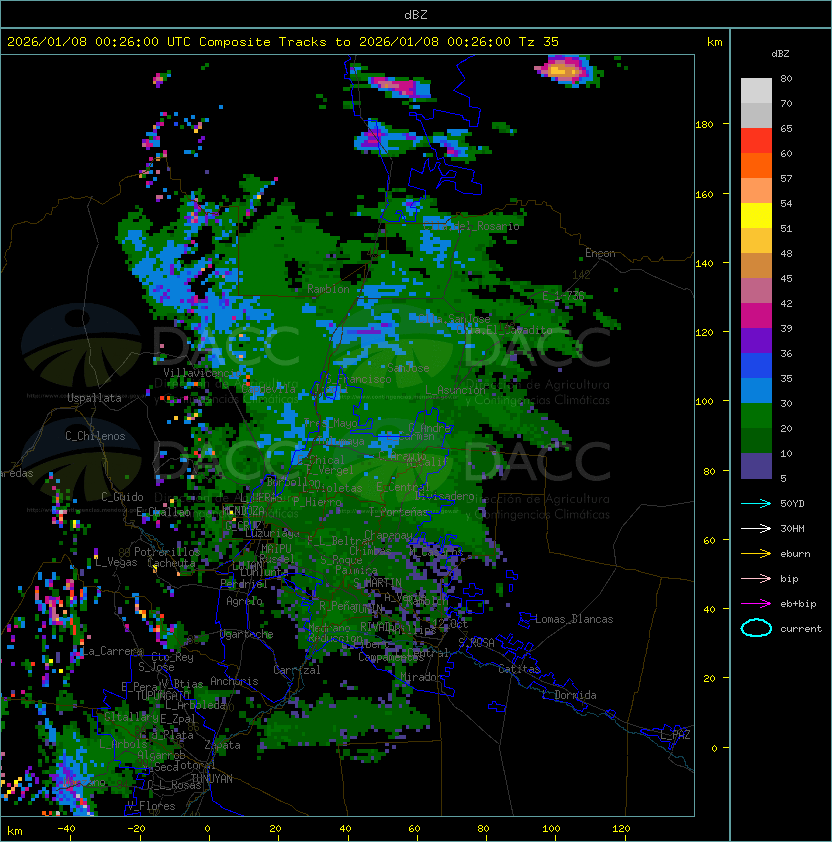Click the 'dBZ' label above the color scale
The width and height of the screenshot is (832, 842).
pyautogui.click(x=780, y=54)
